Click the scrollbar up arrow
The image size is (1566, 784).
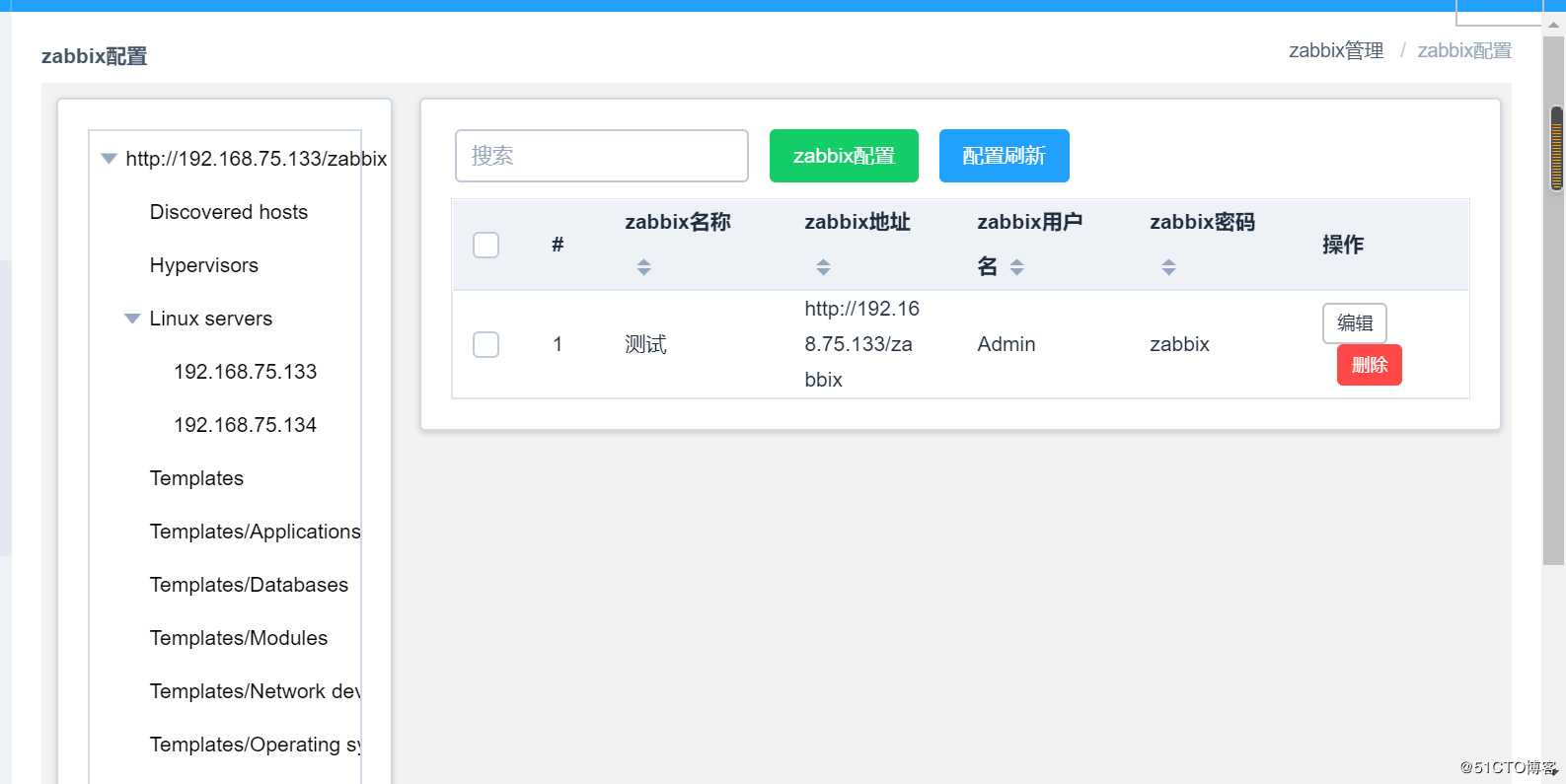(1554, 25)
